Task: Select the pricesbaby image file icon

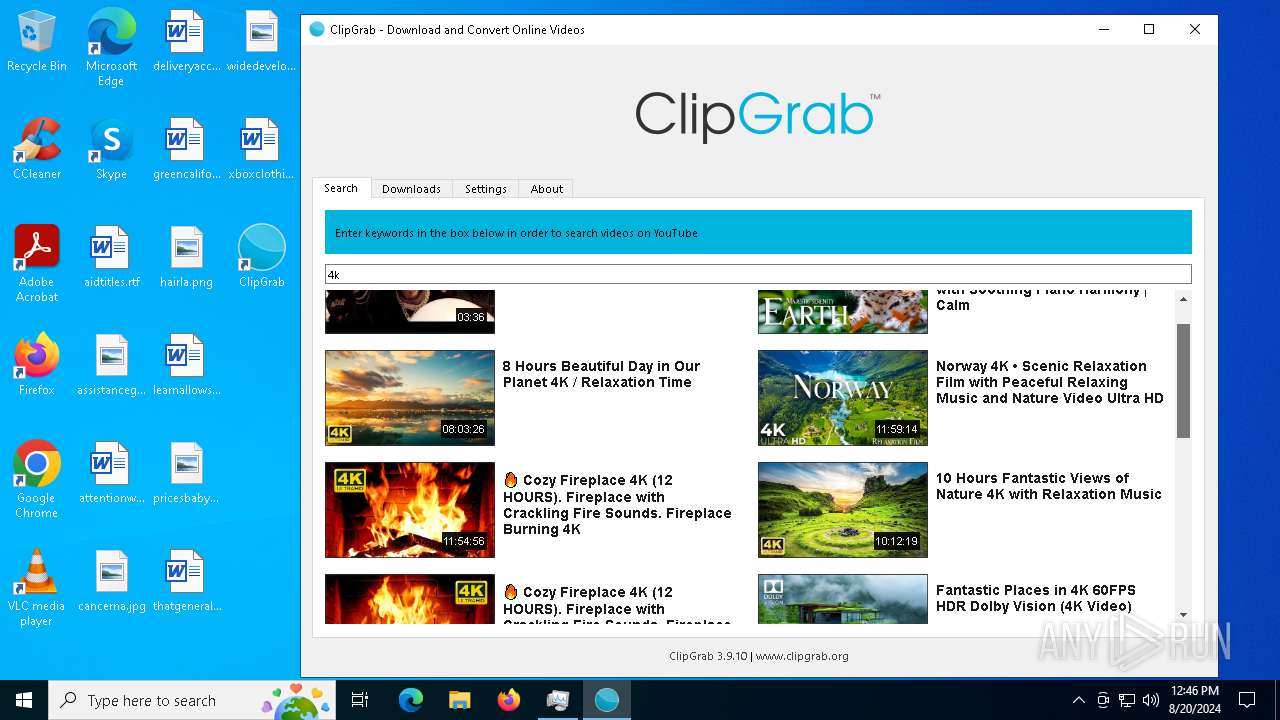Action: [x=186, y=474]
